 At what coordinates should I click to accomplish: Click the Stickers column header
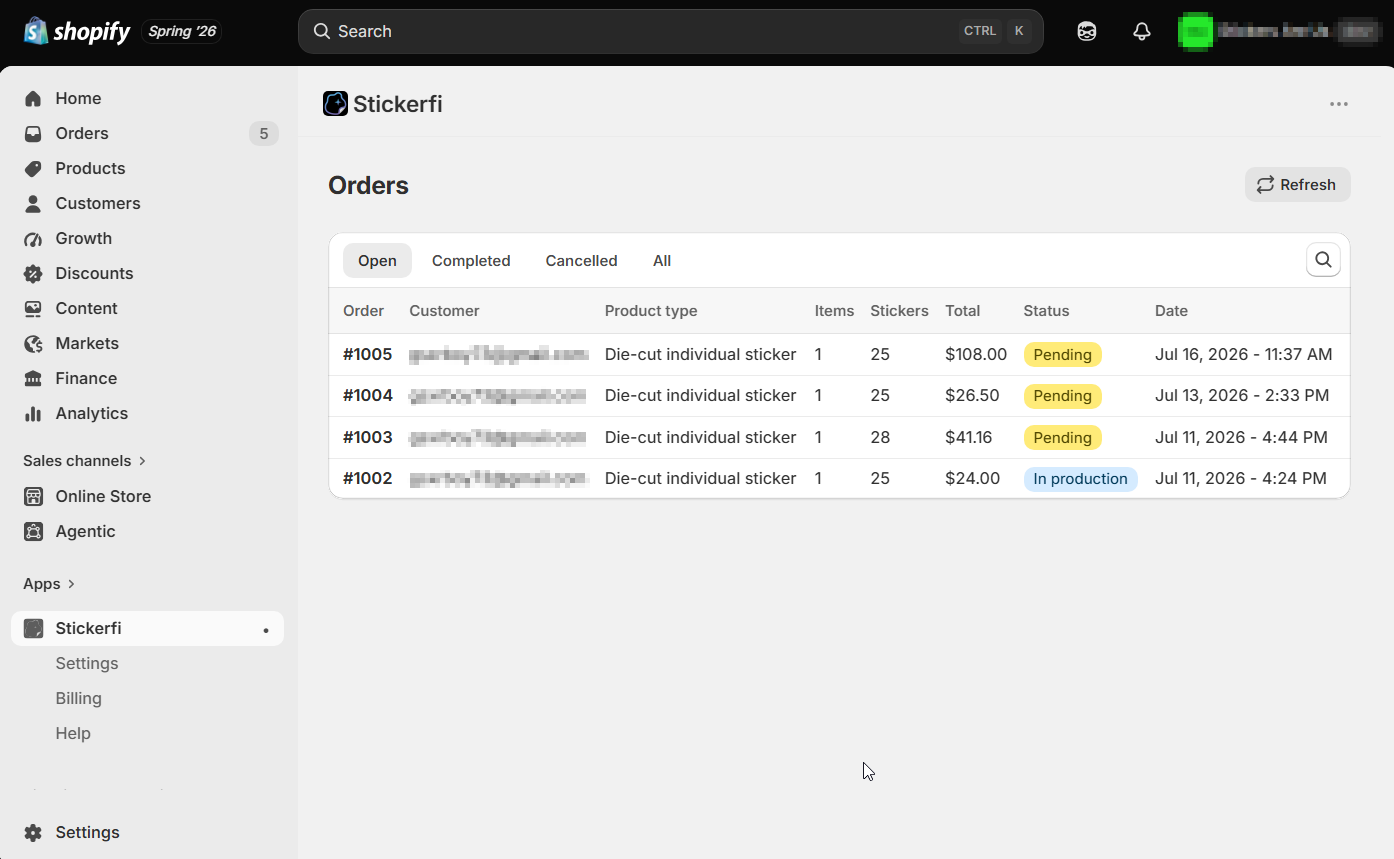(x=899, y=311)
